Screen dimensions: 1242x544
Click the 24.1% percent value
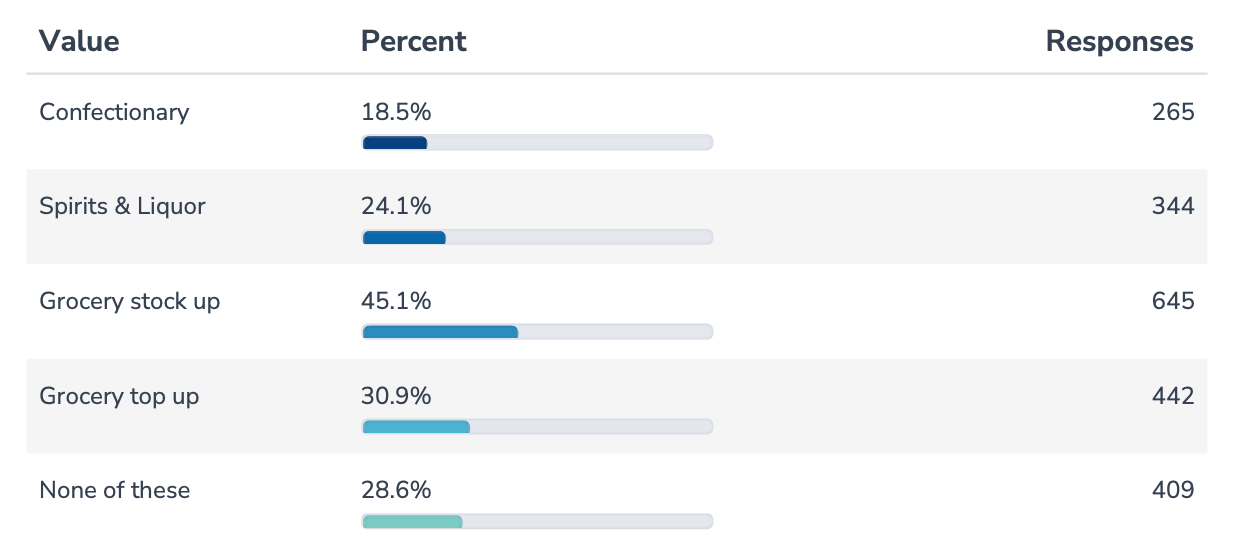(x=396, y=207)
